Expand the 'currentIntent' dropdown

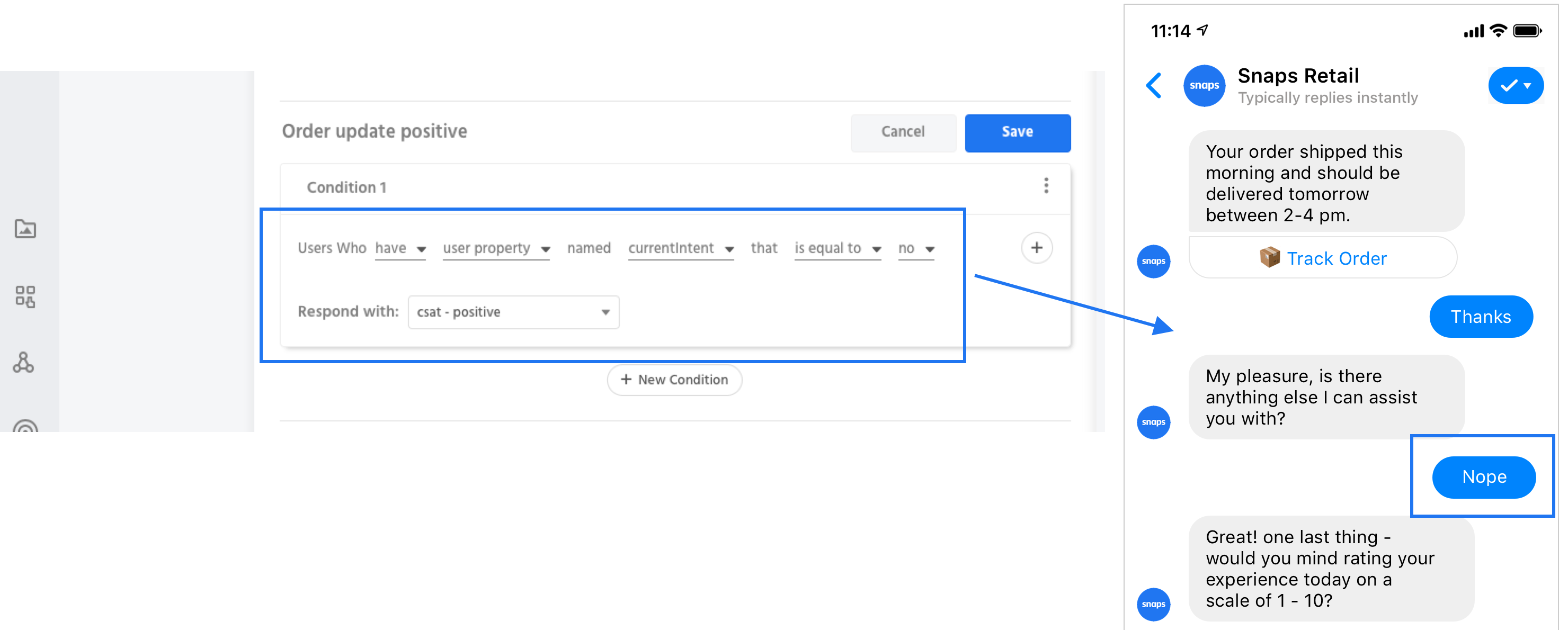click(x=681, y=249)
